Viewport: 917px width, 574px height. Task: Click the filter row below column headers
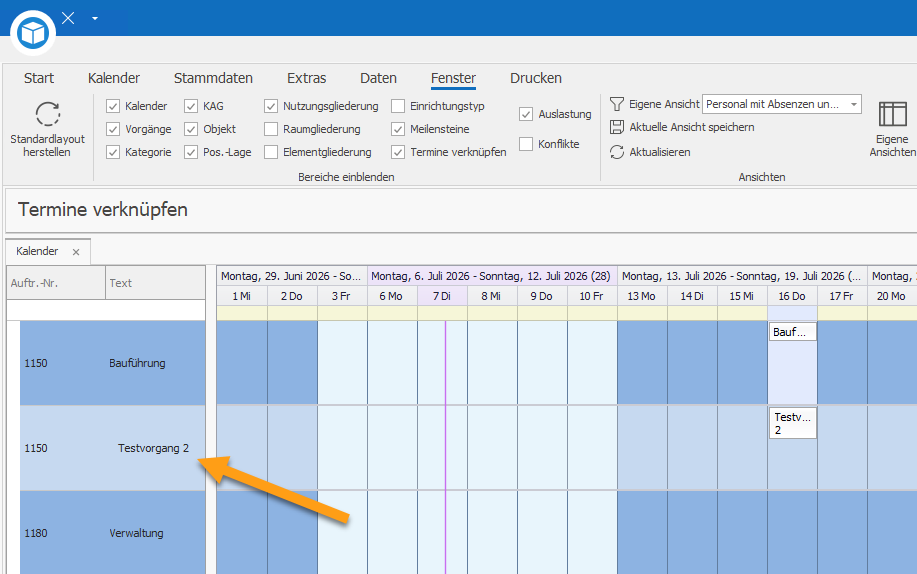pyautogui.click(x=106, y=310)
